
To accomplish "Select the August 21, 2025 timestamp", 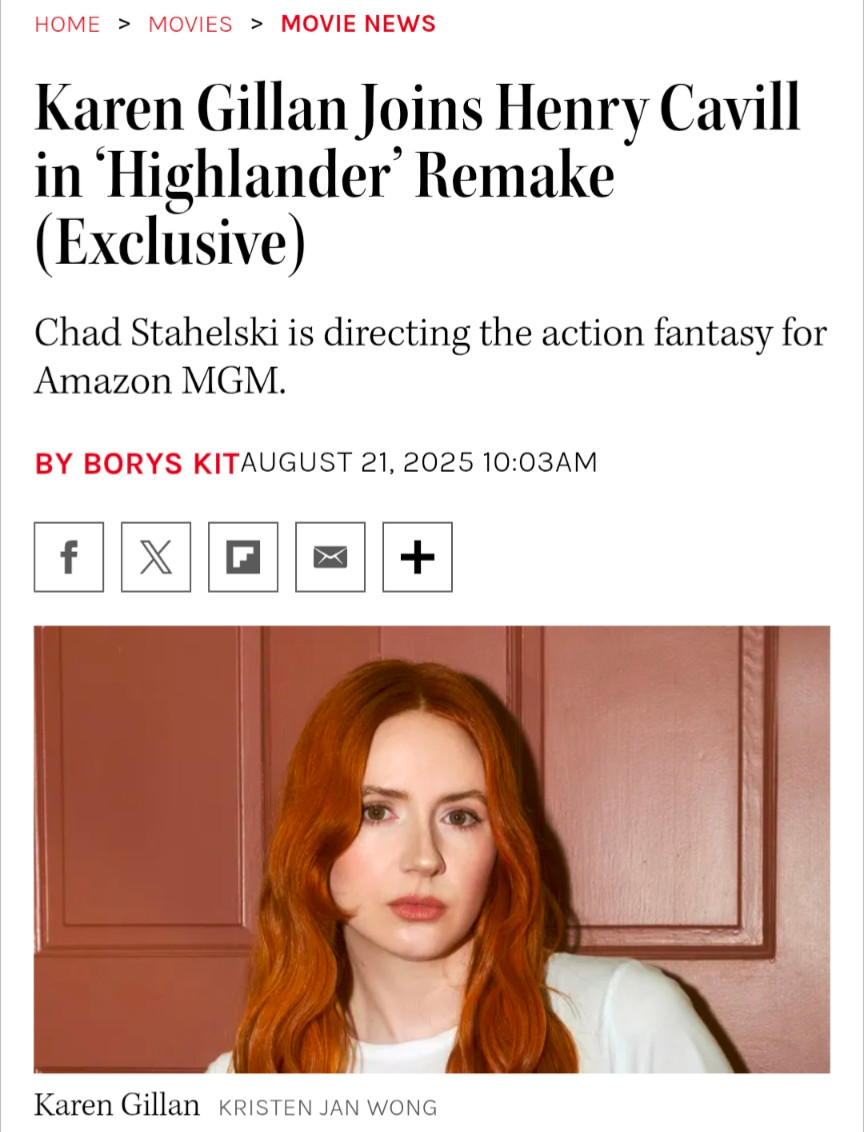I will click(419, 462).
